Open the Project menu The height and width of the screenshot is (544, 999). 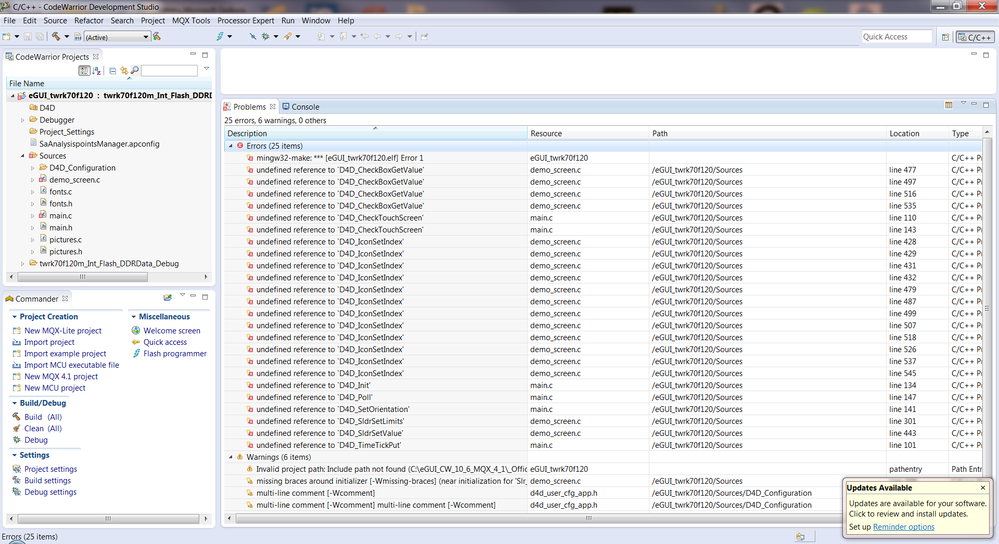(x=153, y=20)
